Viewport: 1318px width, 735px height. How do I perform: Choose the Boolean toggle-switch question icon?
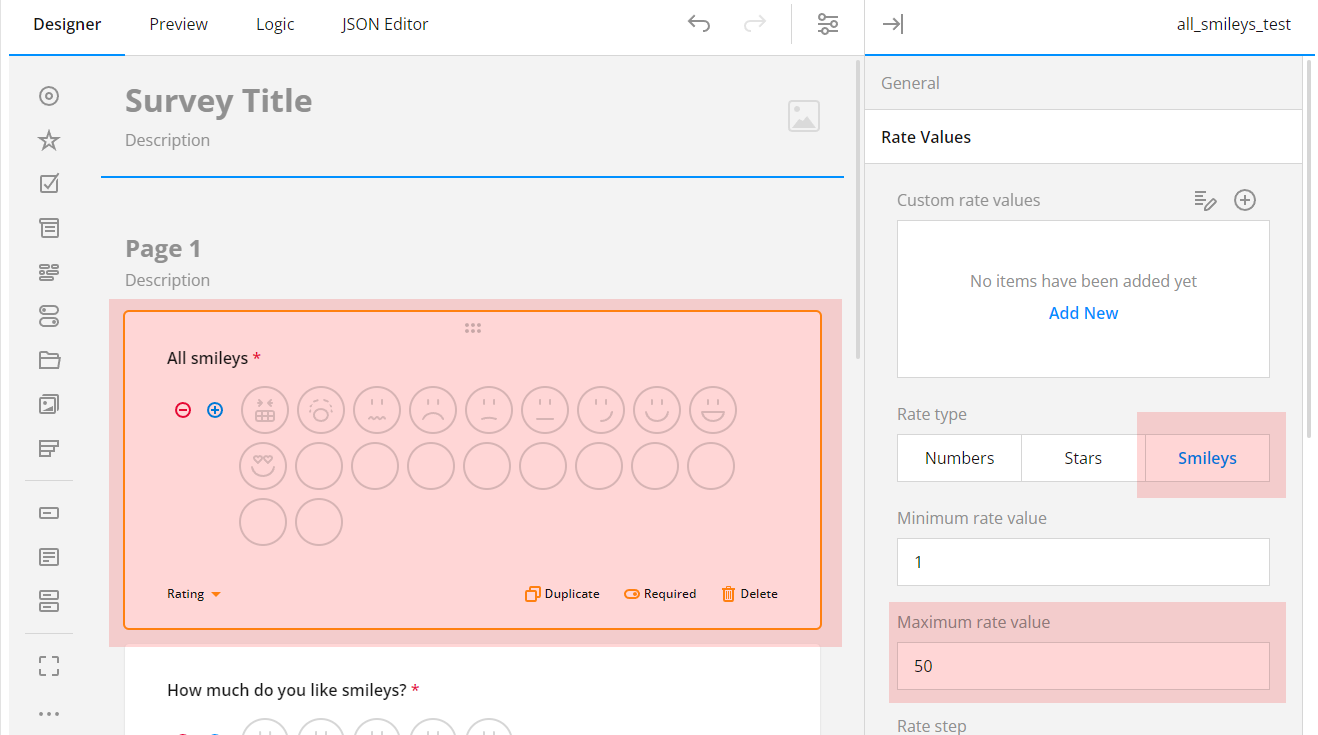tap(48, 315)
